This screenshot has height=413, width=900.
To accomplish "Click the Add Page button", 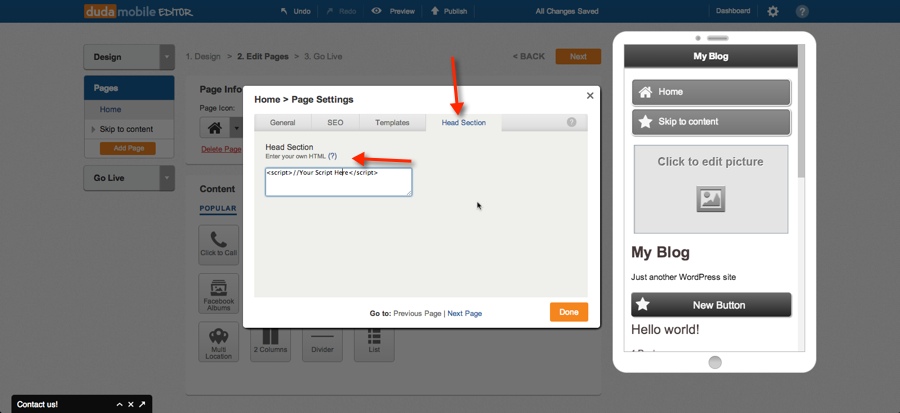I will point(129,148).
